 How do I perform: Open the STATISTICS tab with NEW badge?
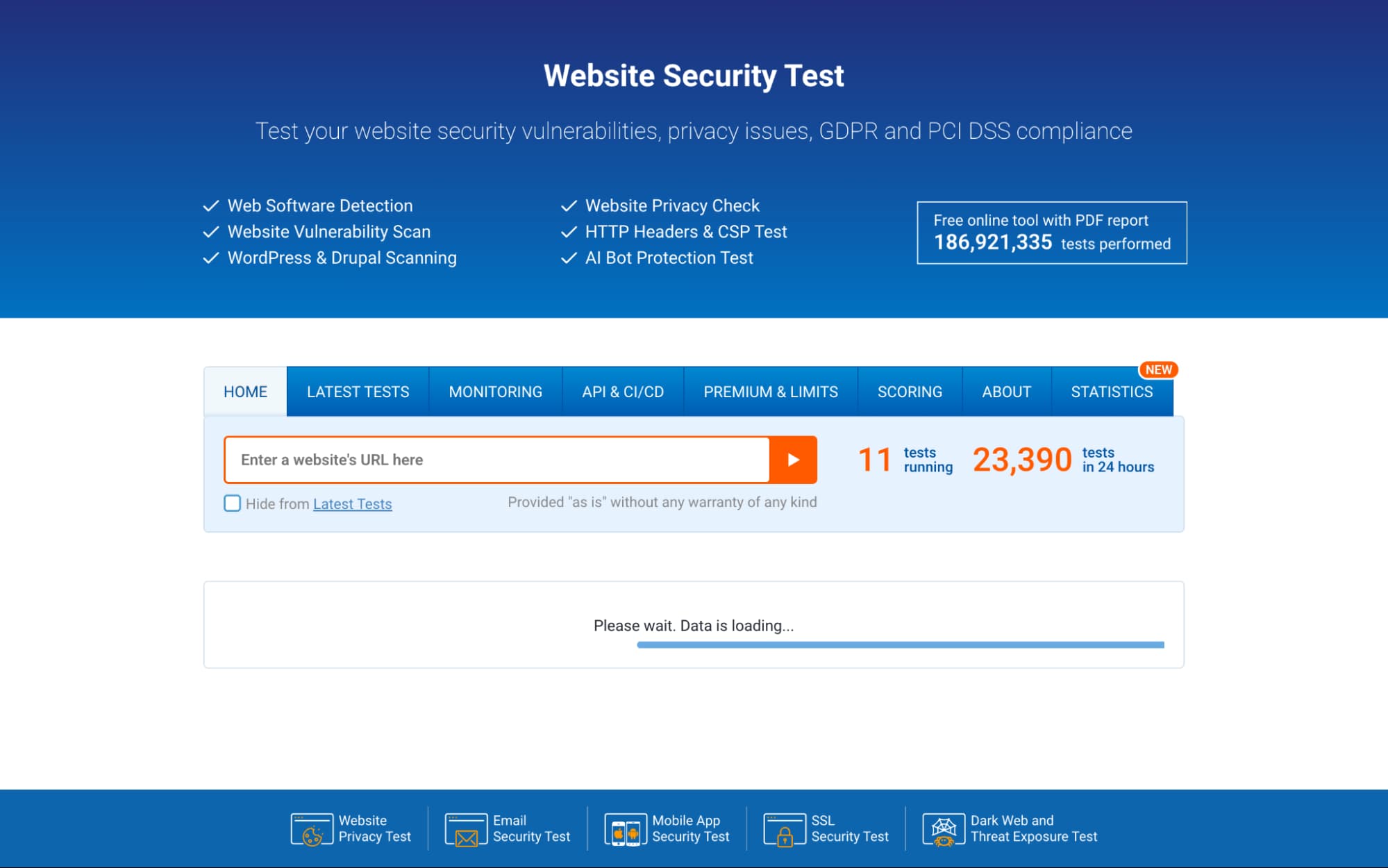click(1111, 392)
